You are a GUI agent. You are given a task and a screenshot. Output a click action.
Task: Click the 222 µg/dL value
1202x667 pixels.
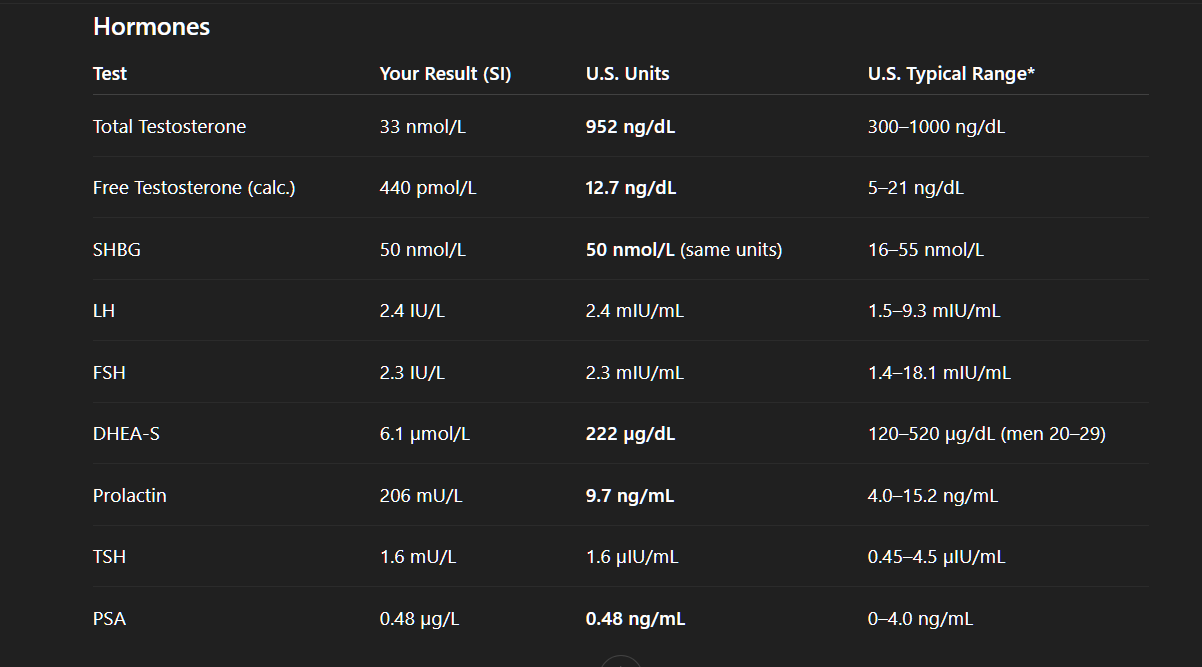pos(631,434)
